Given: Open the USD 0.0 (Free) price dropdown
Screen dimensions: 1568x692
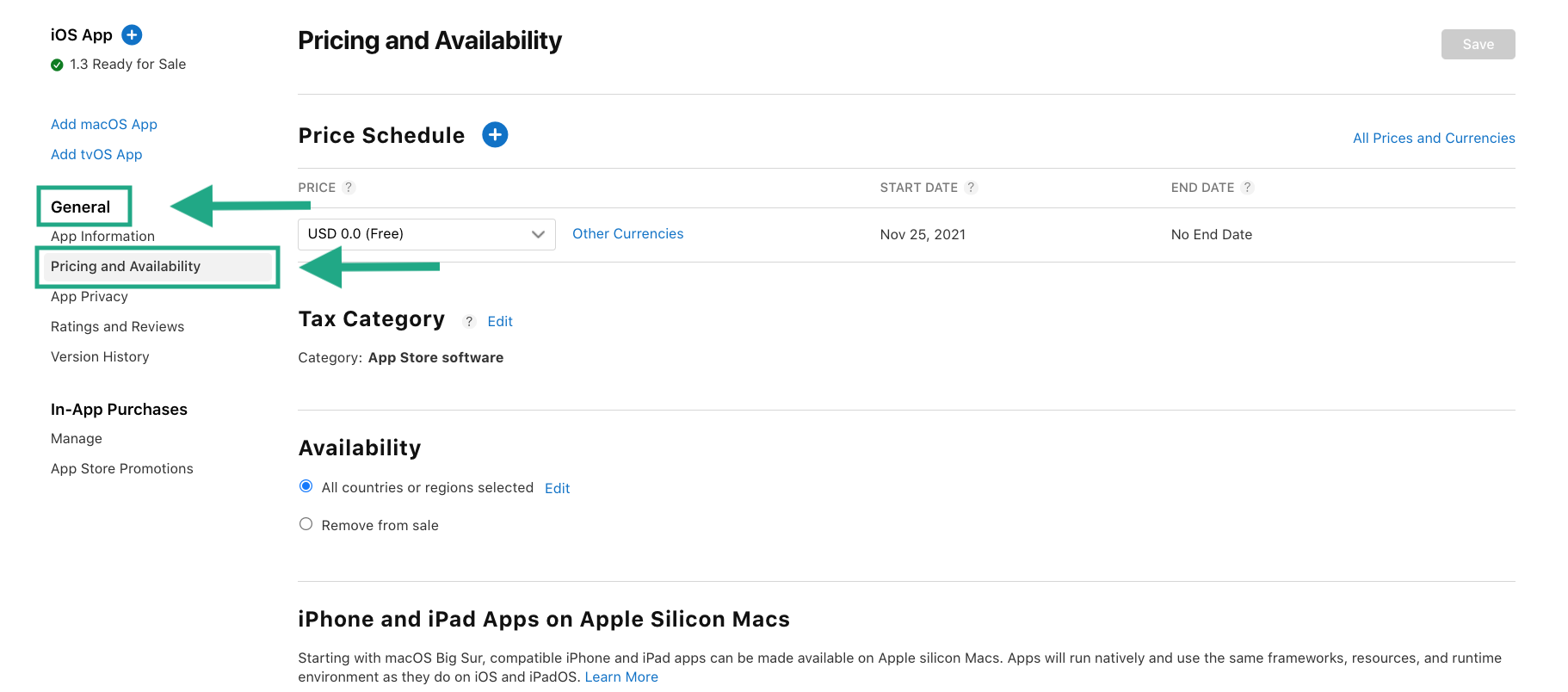Looking at the screenshot, I should 427,234.
